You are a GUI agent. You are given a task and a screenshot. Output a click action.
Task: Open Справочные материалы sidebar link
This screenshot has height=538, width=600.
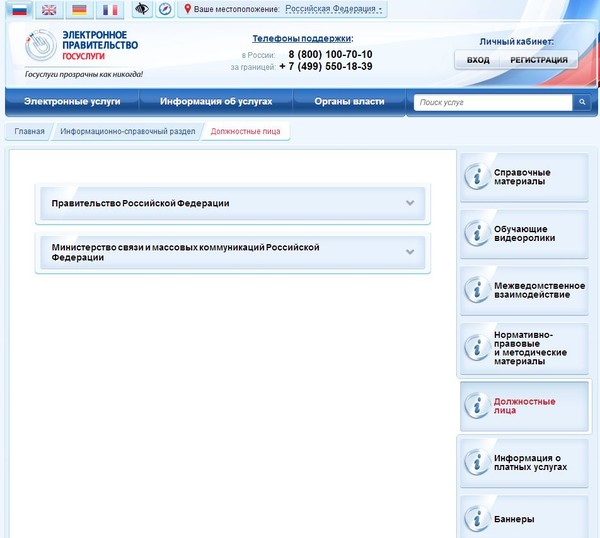tap(524, 177)
